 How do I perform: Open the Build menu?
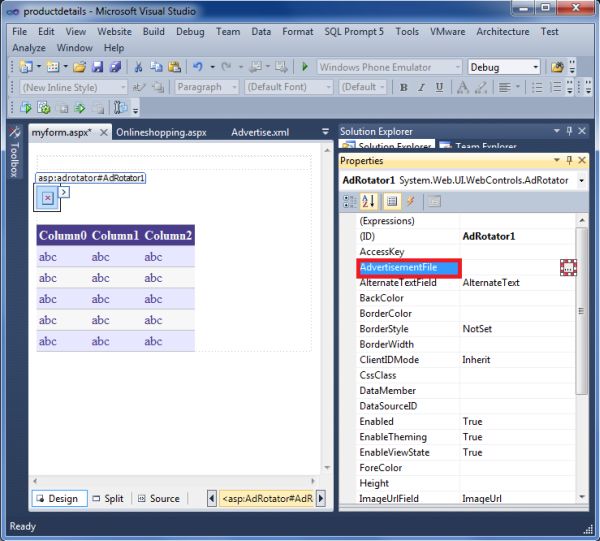(153, 31)
